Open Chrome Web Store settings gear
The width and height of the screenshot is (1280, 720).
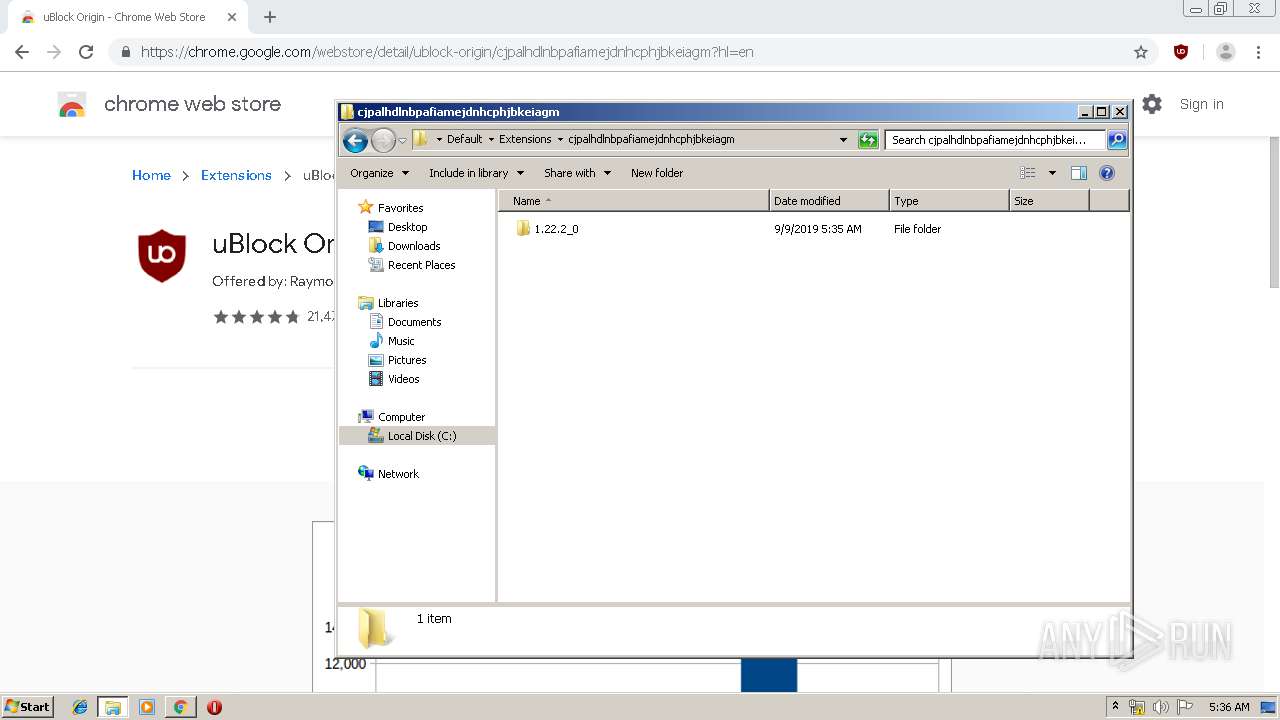1152,104
